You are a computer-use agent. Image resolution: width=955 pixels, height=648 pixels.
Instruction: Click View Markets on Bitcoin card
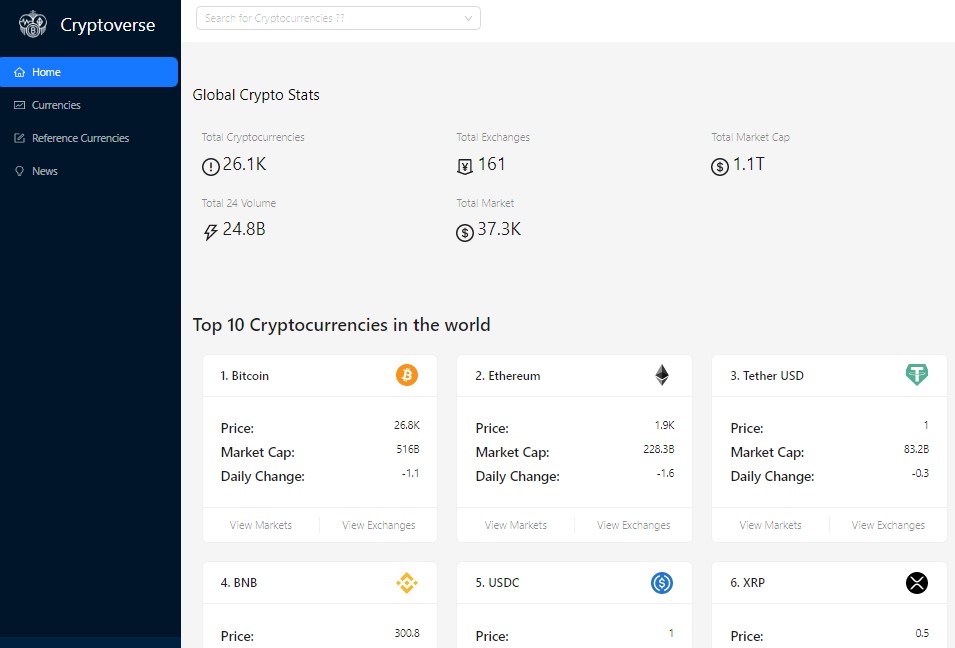261,525
